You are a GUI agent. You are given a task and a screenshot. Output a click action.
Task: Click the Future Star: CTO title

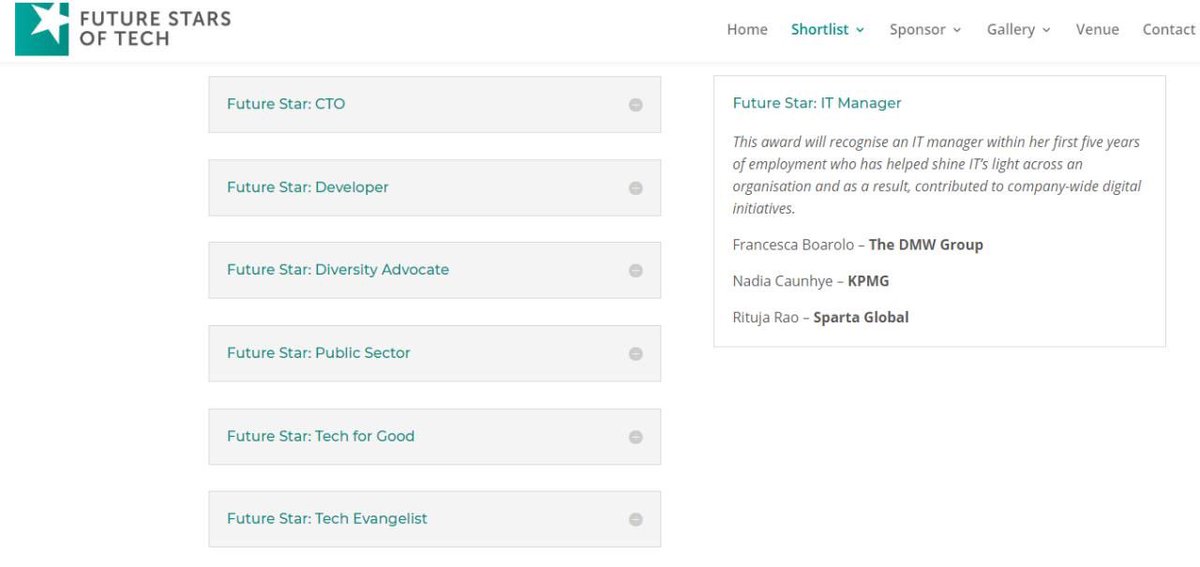[286, 104]
